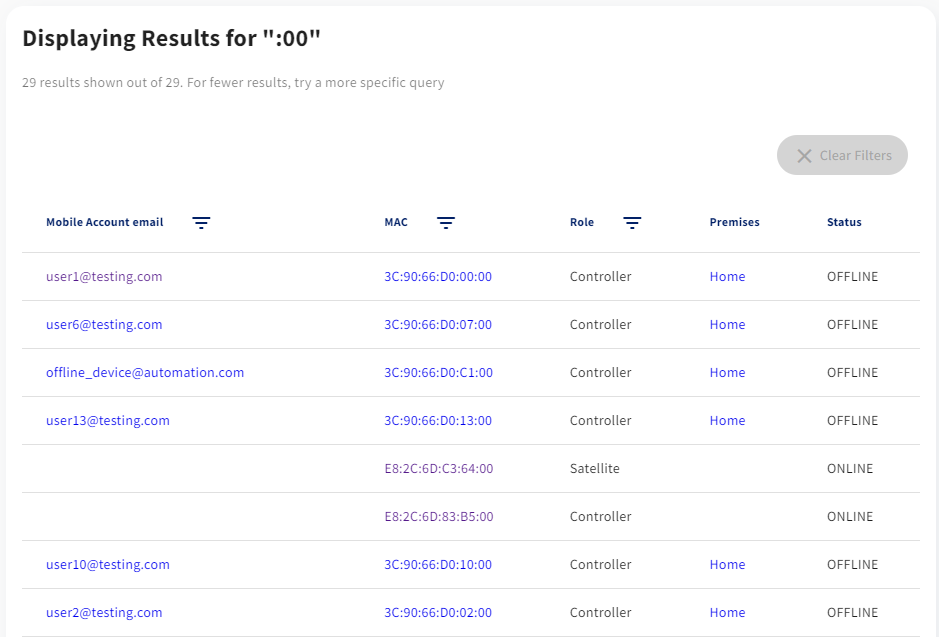
Task: Click the Status column header
Action: point(844,222)
